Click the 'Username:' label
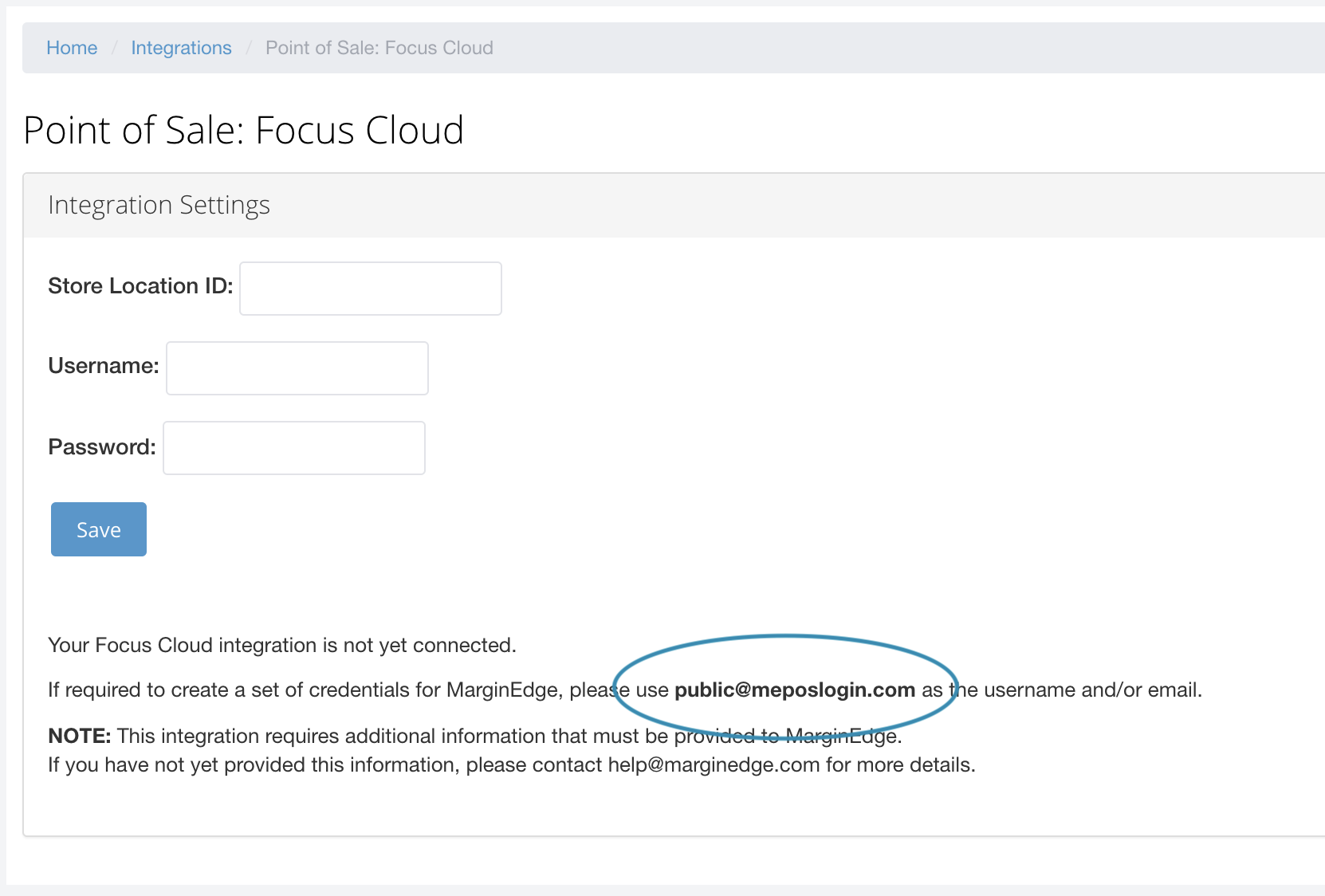The height and width of the screenshot is (896, 1325). point(104,366)
